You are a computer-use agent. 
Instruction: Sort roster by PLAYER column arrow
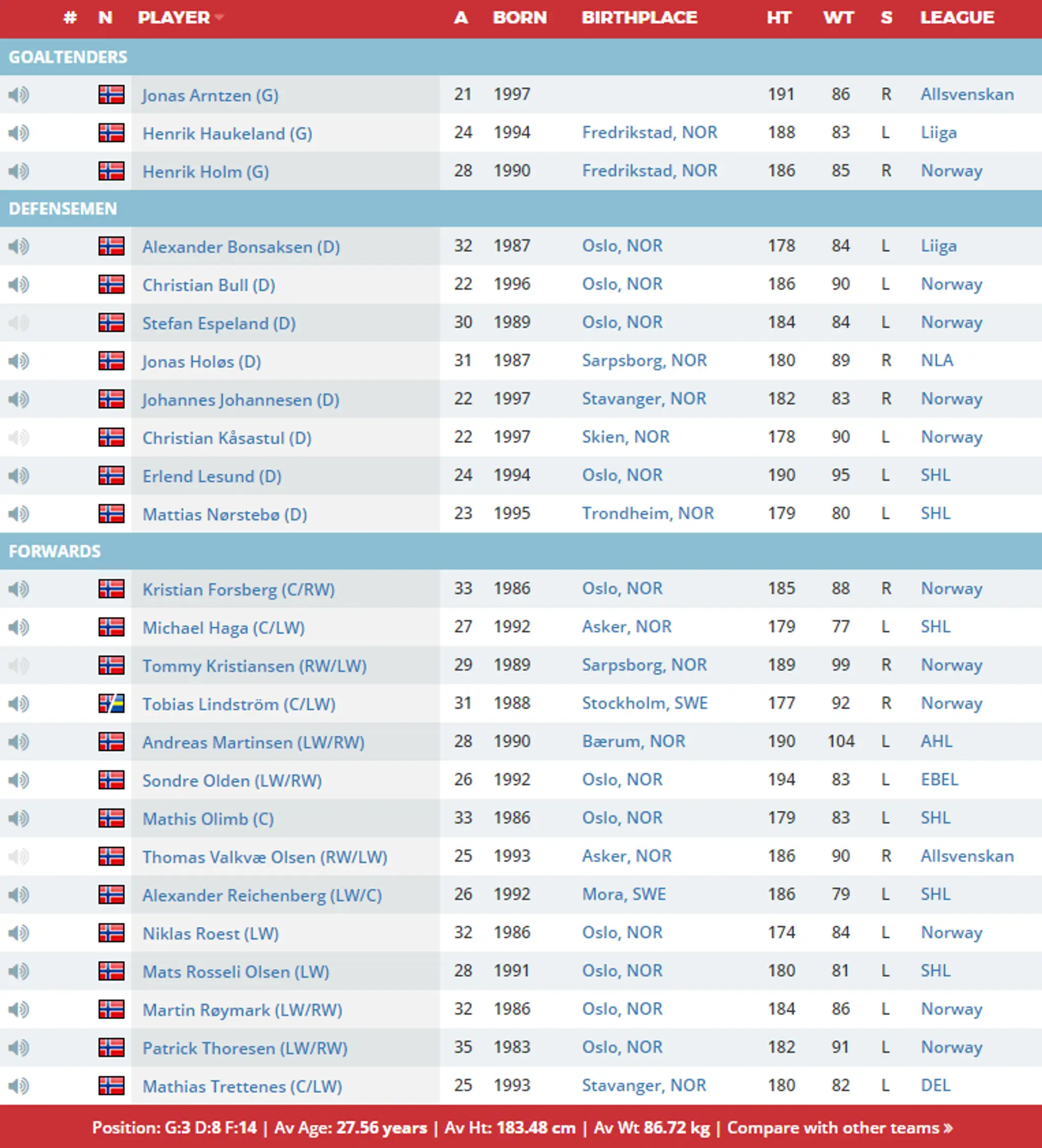point(219,18)
